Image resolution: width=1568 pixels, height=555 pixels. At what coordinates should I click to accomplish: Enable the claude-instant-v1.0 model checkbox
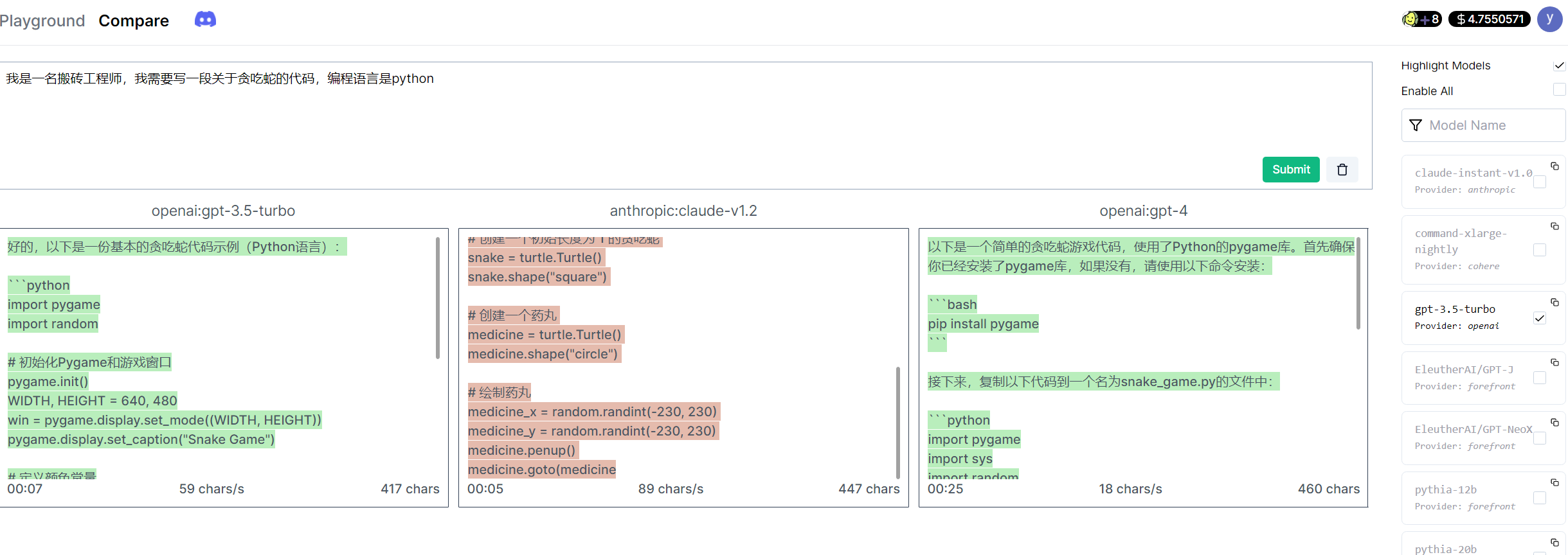[x=1540, y=182]
